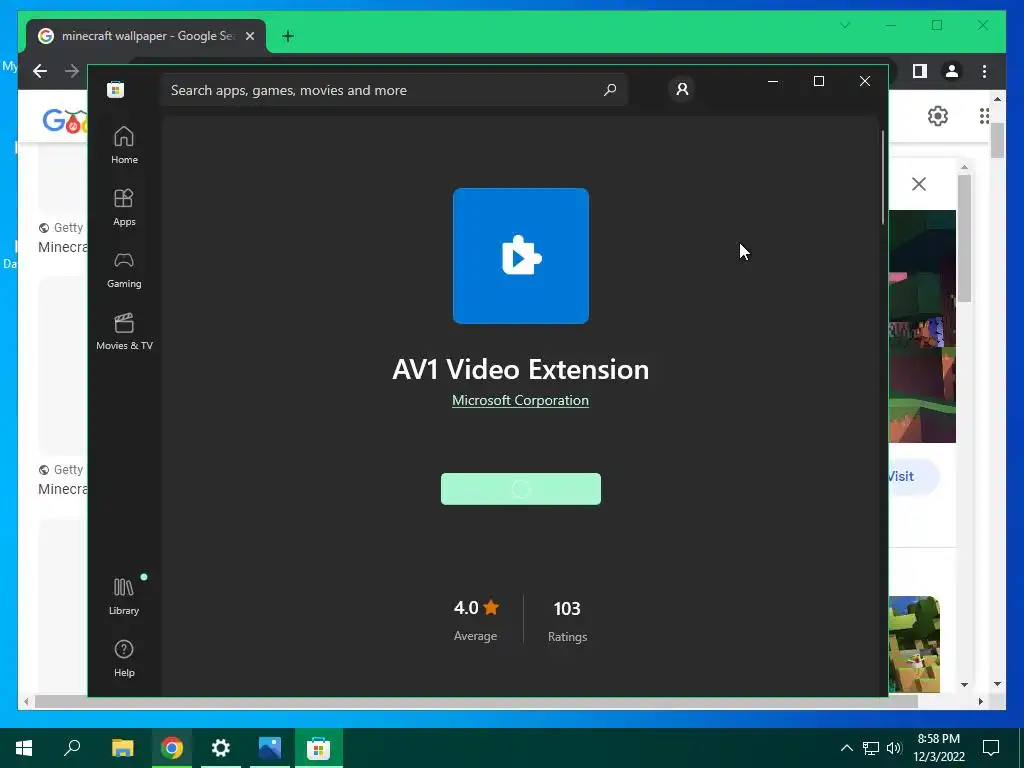Viewport: 1024px width, 768px height.
Task: Click the 103 Ratings count
Action: point(567,620)
